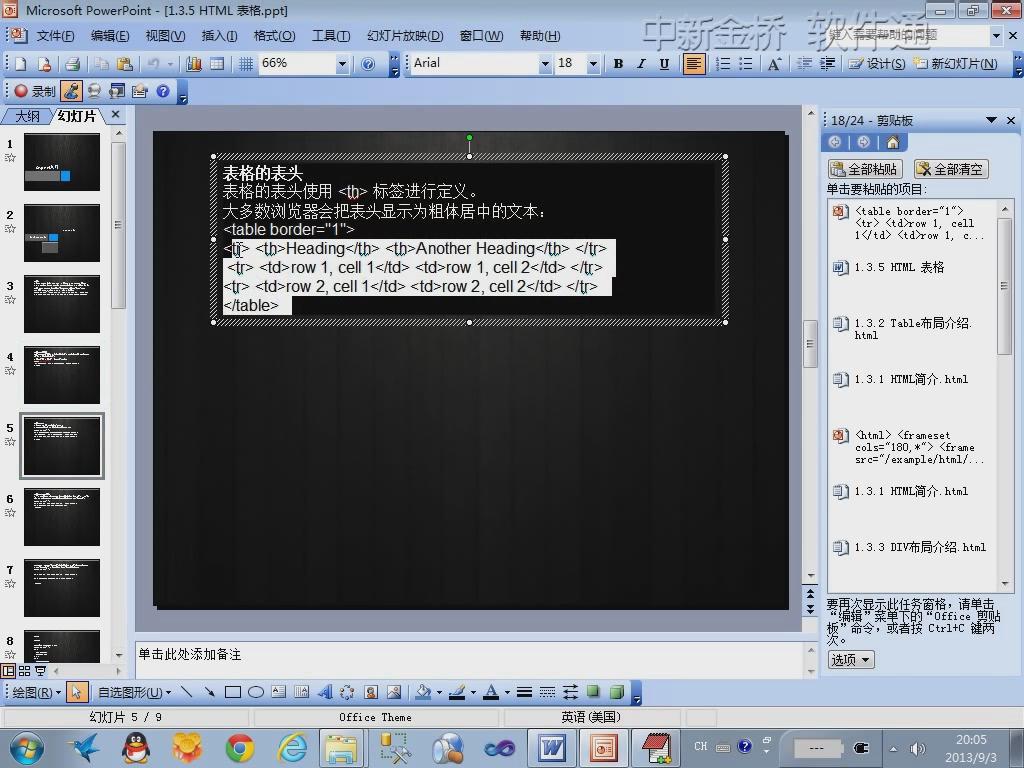Switch to slide sorter view
The height and width of the screenshot is (768, 1024).
coord(25,671)
